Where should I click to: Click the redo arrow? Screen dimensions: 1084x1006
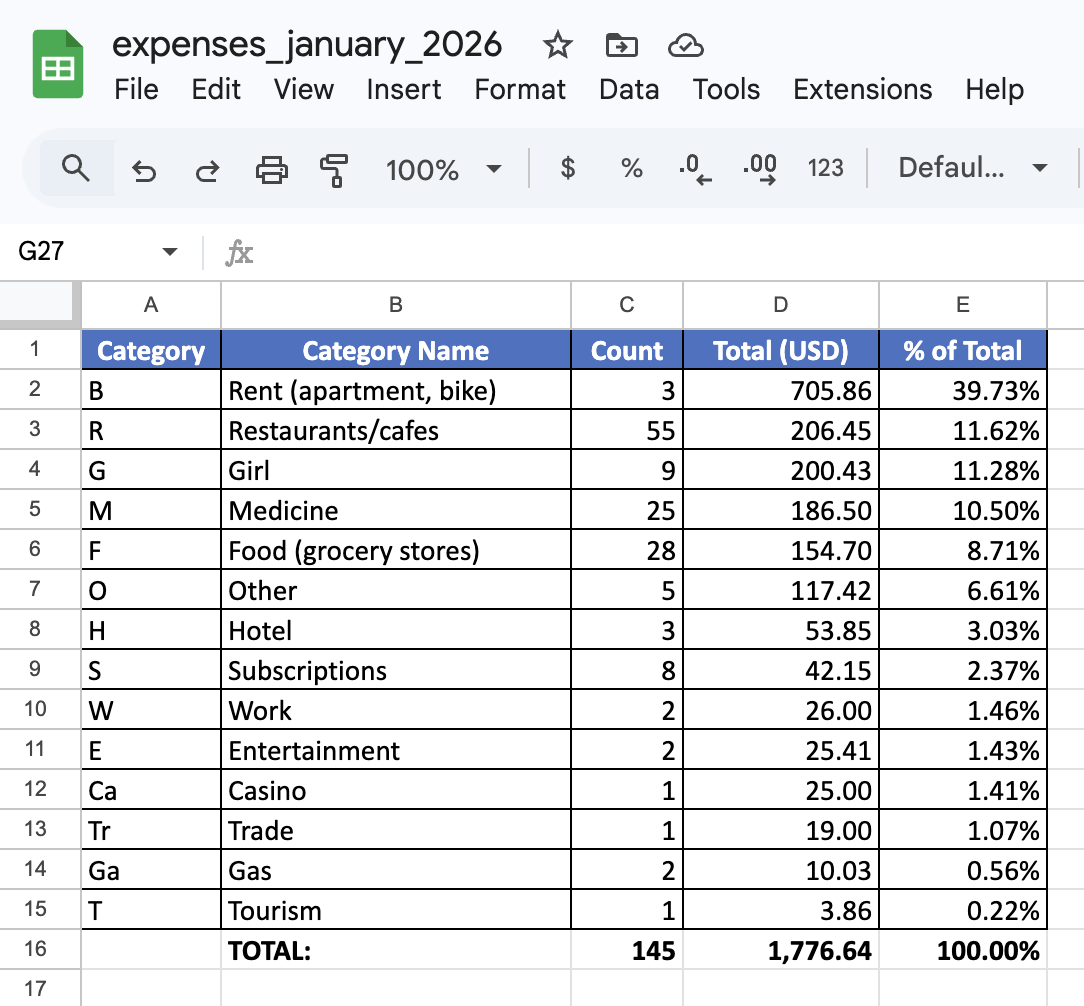coord(207,169)
